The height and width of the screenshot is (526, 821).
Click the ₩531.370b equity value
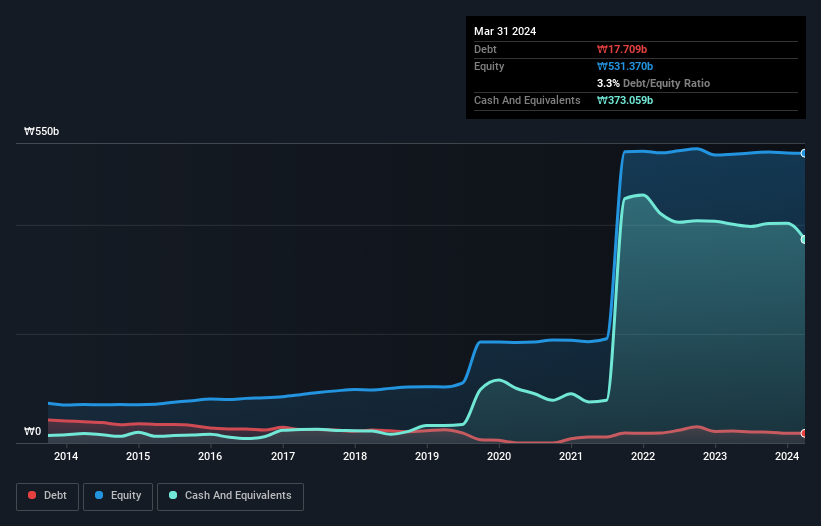[x=625, y=66]
